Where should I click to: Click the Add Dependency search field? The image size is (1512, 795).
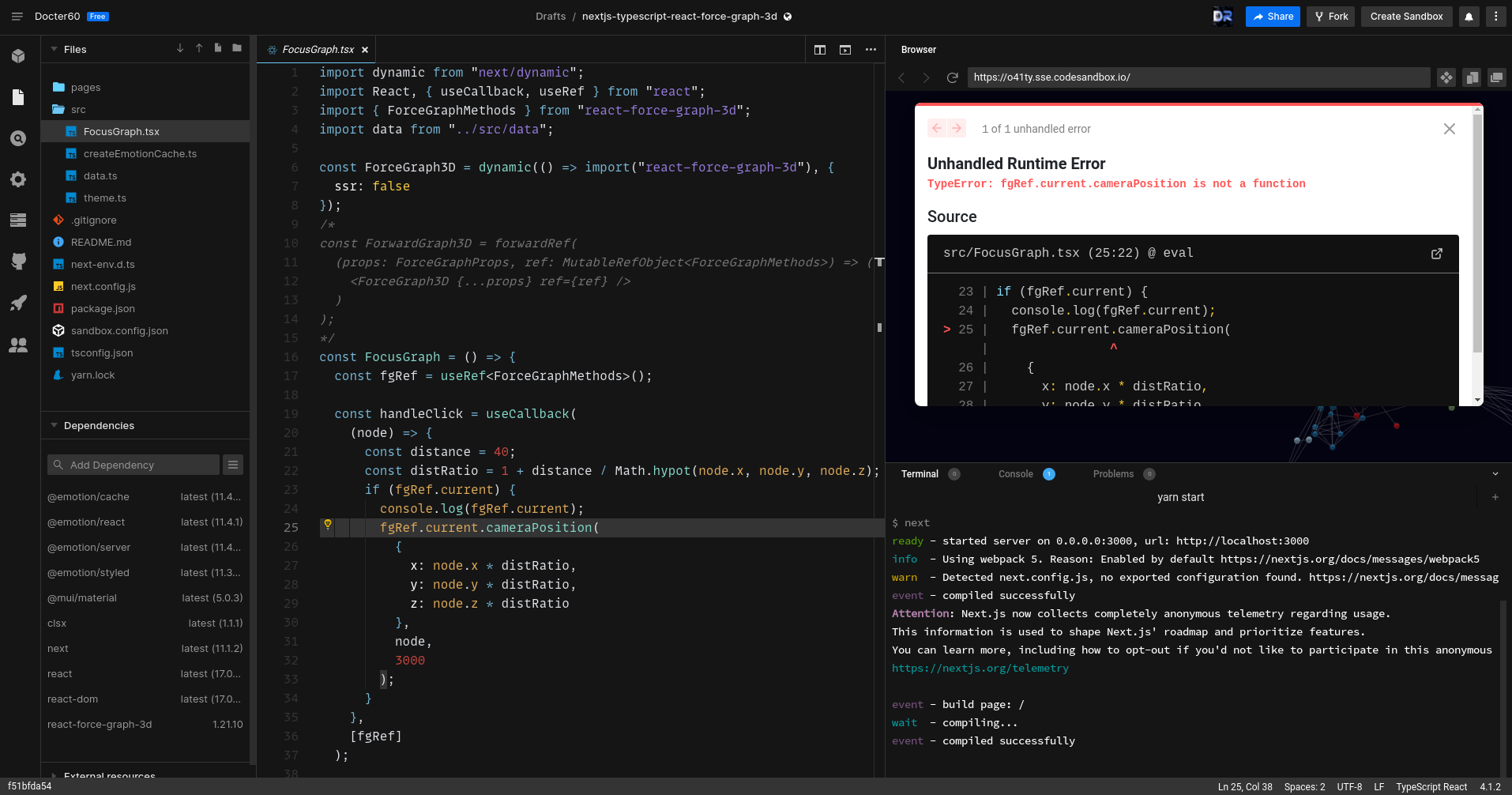pos(132,465)
